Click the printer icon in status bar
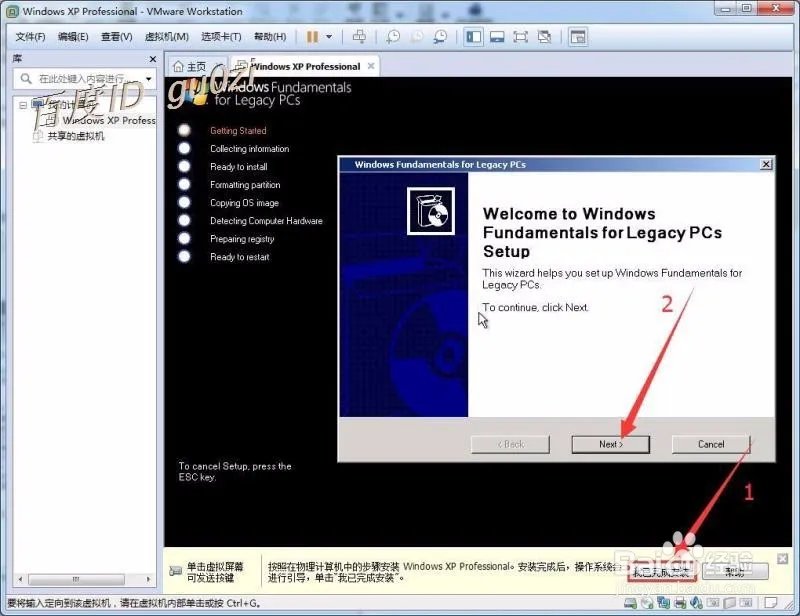Image resolution: width=800 pixels, height=616 pixels. coord(678,603)
